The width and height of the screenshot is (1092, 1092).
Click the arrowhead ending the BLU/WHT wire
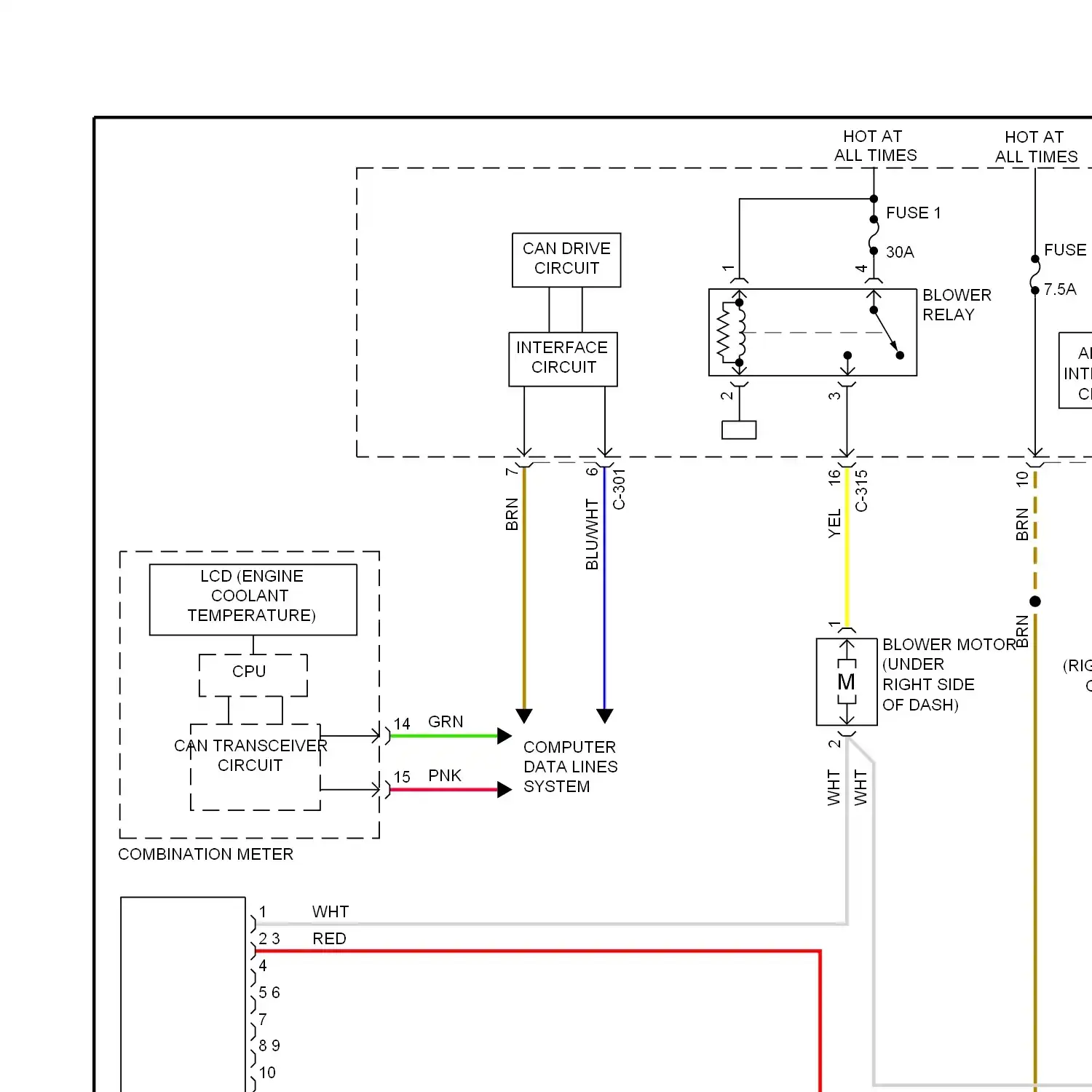[605, 716]
